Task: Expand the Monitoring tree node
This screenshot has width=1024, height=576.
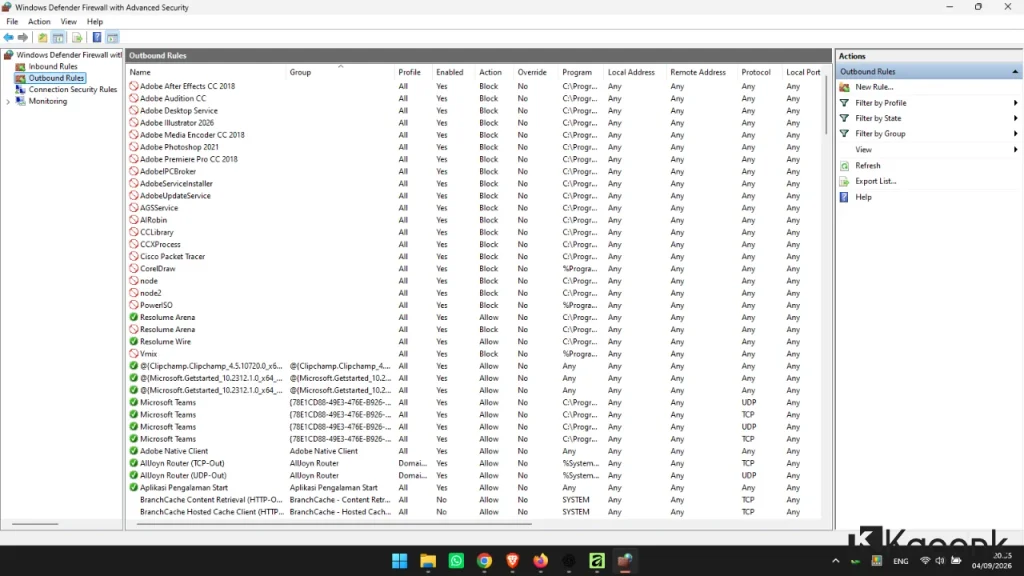Action: tap(8, 101)
